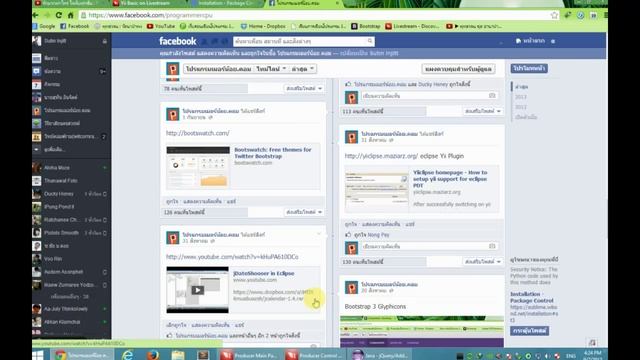Open Facebook account settings gear
Image resolution: width=640 pixels, height=360 pixels.
[553, 41]
